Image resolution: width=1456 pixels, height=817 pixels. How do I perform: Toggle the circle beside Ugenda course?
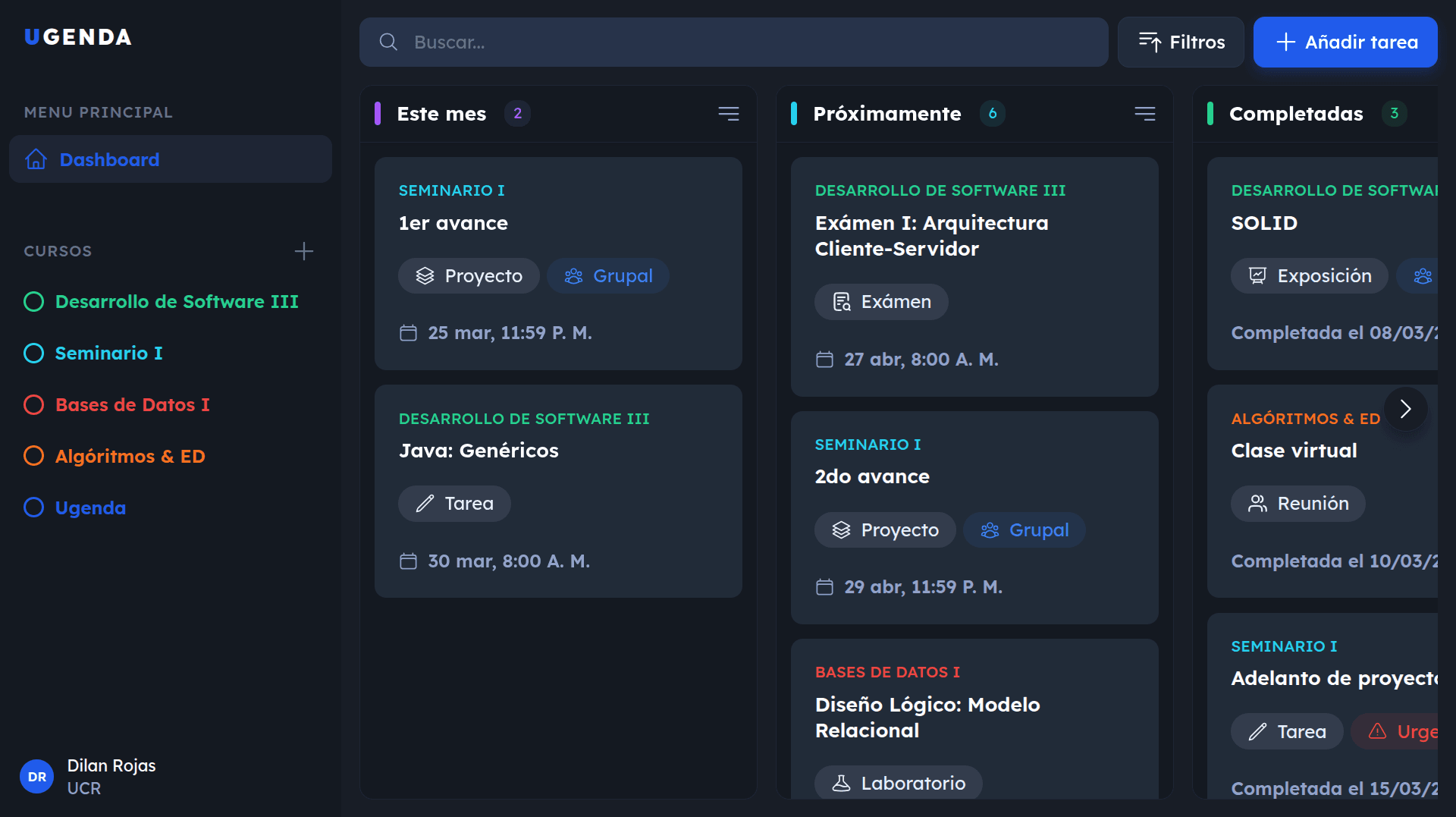click(33, 507)
